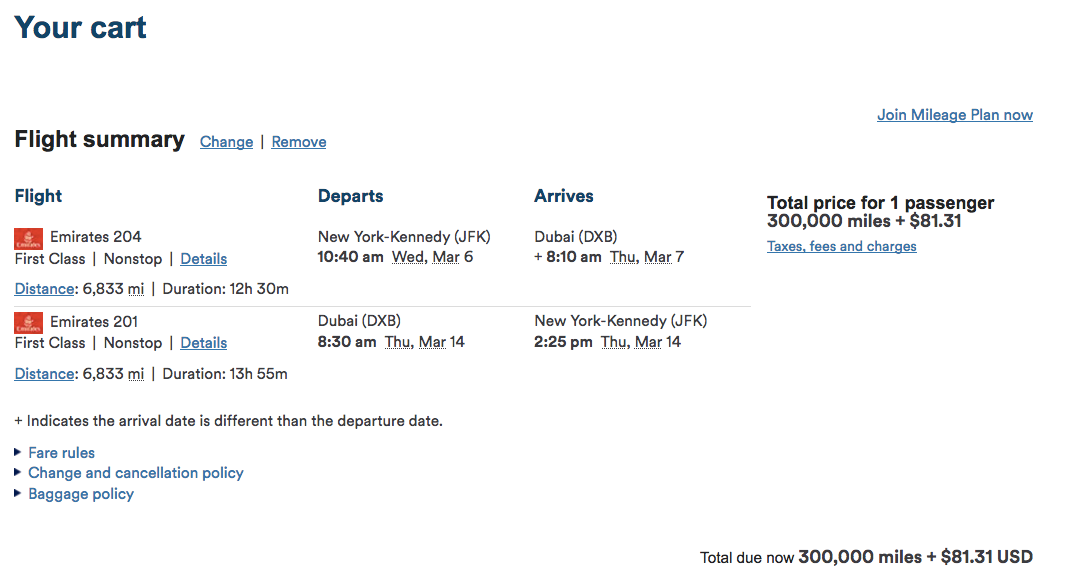This screenshot has width=1065, height=580.
Task: Click the Flight summary heading
Action: pyautogui.click(x=99, y=140)
